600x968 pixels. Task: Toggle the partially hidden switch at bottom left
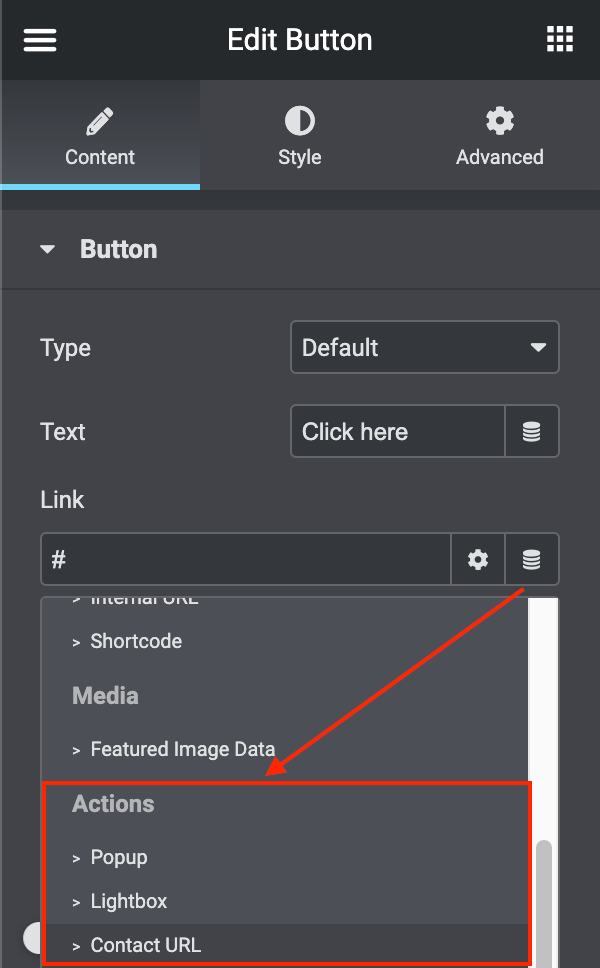click(32, 938)
